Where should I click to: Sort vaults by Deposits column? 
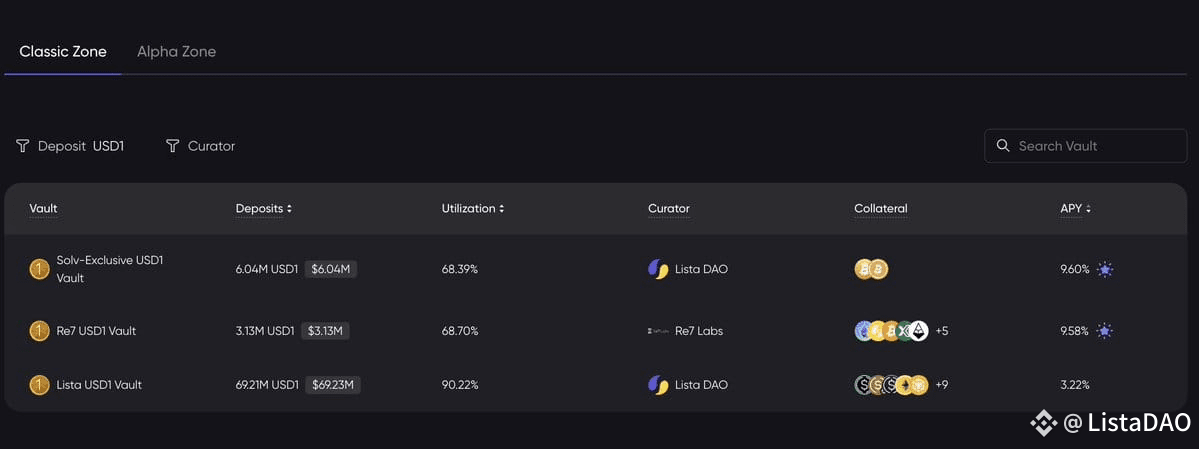tap(264, 208)
